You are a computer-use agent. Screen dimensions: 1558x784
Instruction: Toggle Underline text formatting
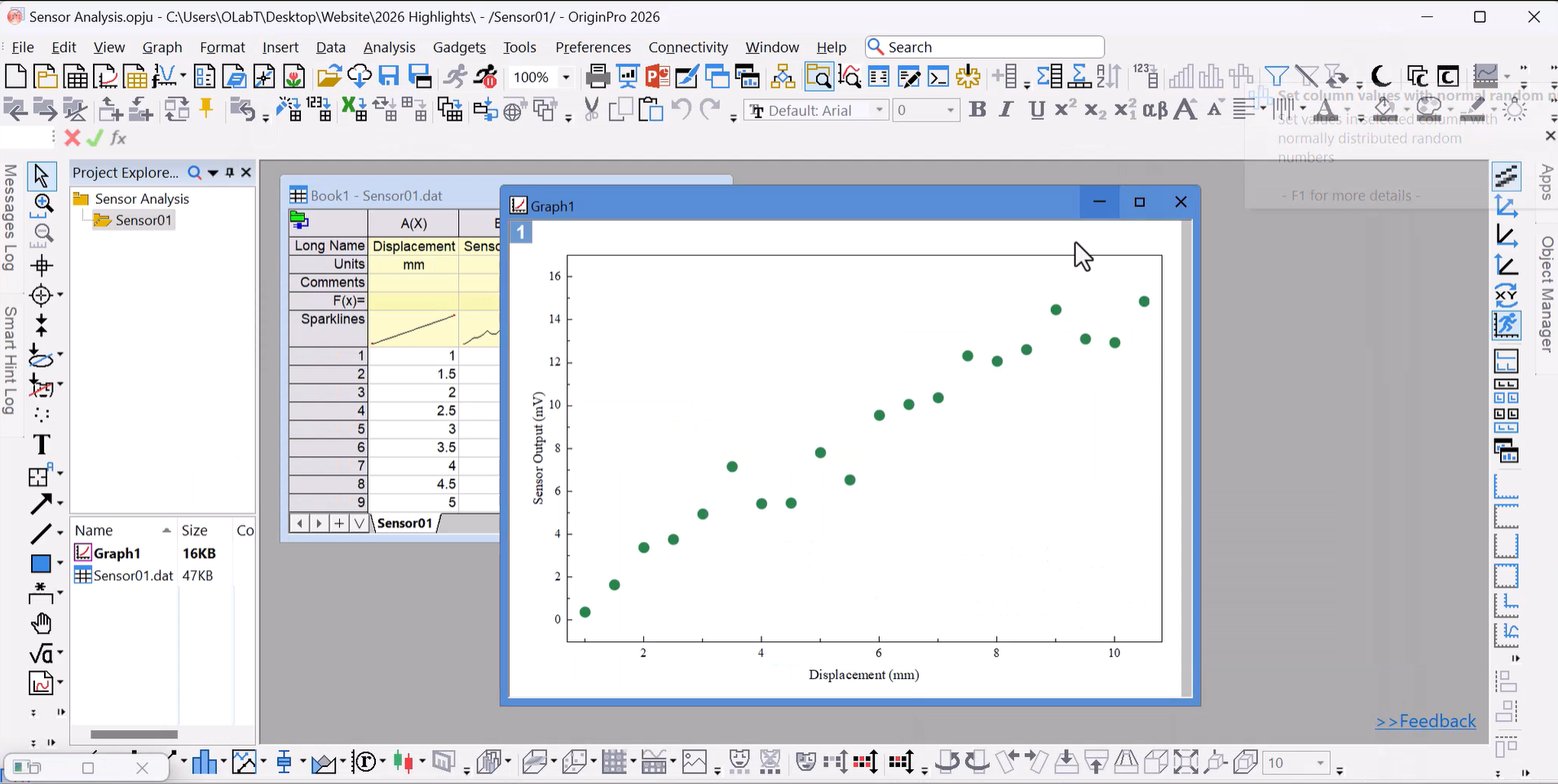coord(1036,110)
